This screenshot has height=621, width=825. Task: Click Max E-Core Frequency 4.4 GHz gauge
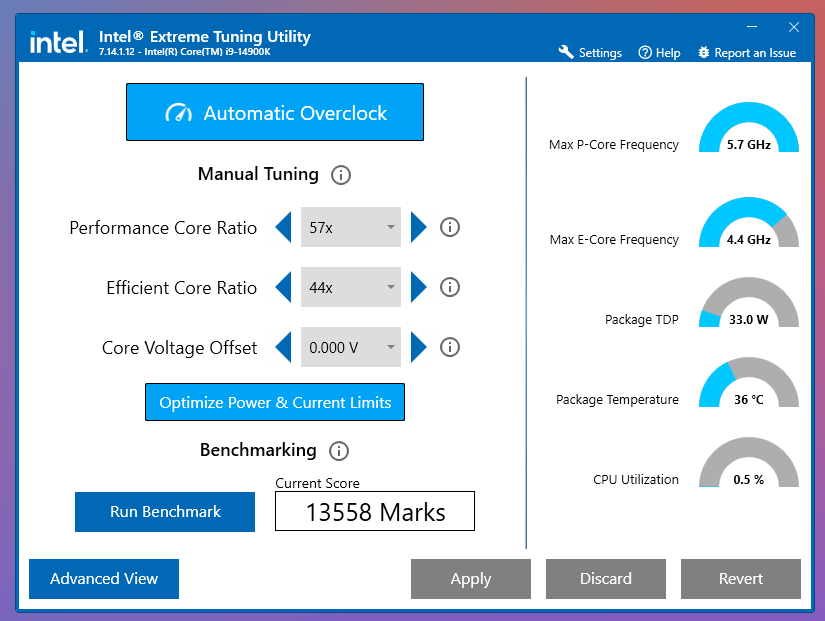749,222
